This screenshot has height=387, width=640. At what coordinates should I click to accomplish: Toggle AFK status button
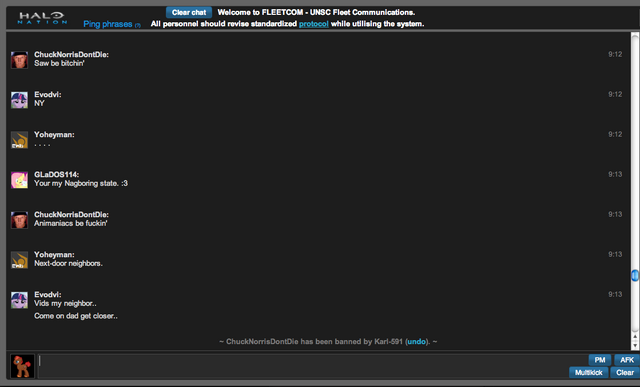[x=627, y=360]
